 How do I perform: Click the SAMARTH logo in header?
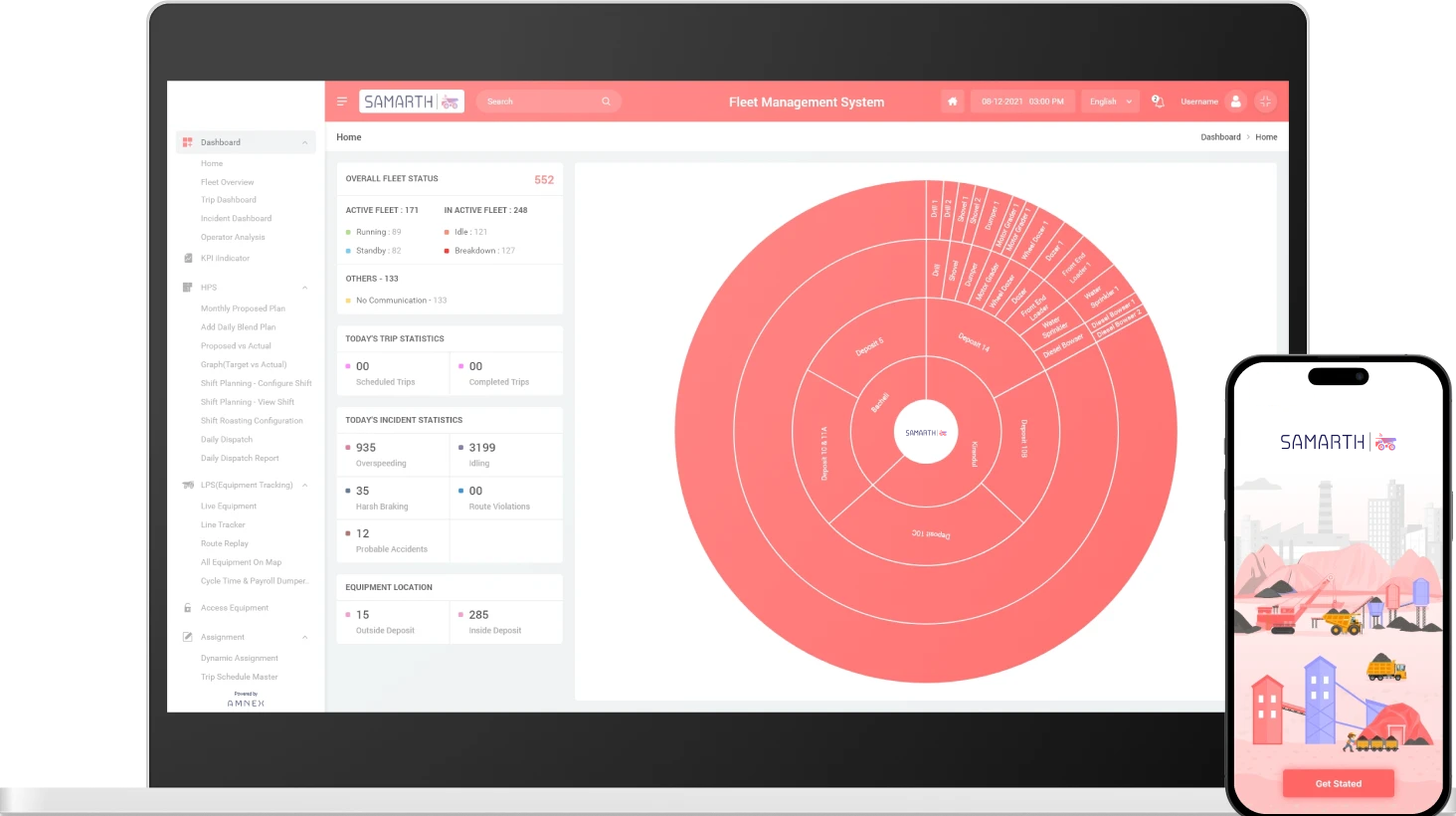(x=412, y=102)
